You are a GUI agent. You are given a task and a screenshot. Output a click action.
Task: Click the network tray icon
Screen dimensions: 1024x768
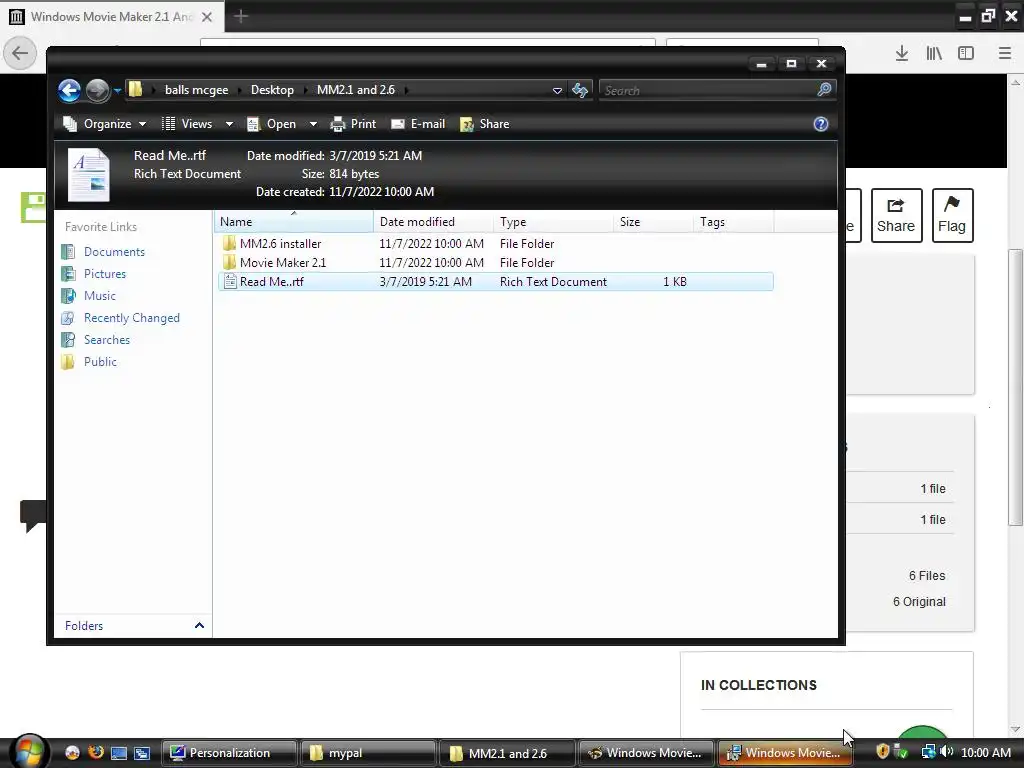pyautogui.click(x=928, y=752)
